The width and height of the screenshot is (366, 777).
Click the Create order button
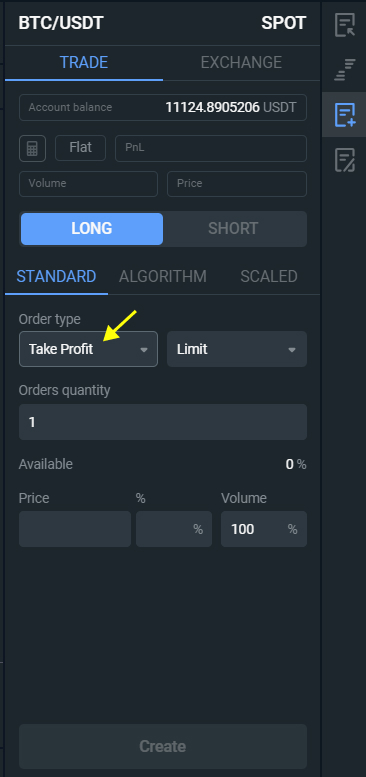point(163,746)
